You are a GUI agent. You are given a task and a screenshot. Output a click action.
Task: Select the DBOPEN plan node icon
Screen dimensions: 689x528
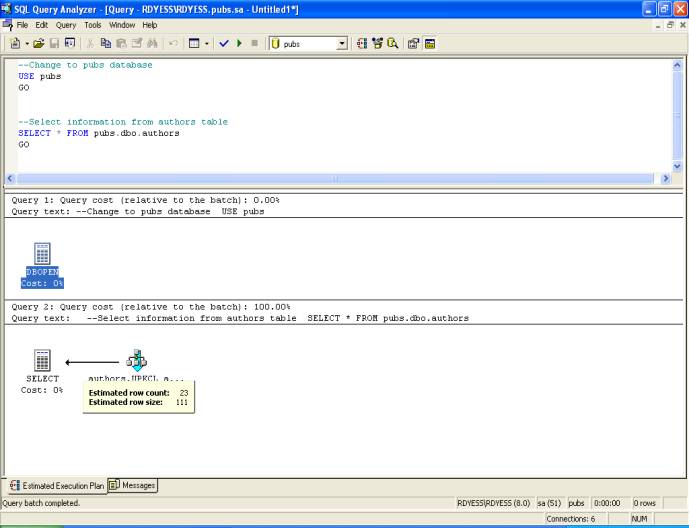click(x=42, y=253)
